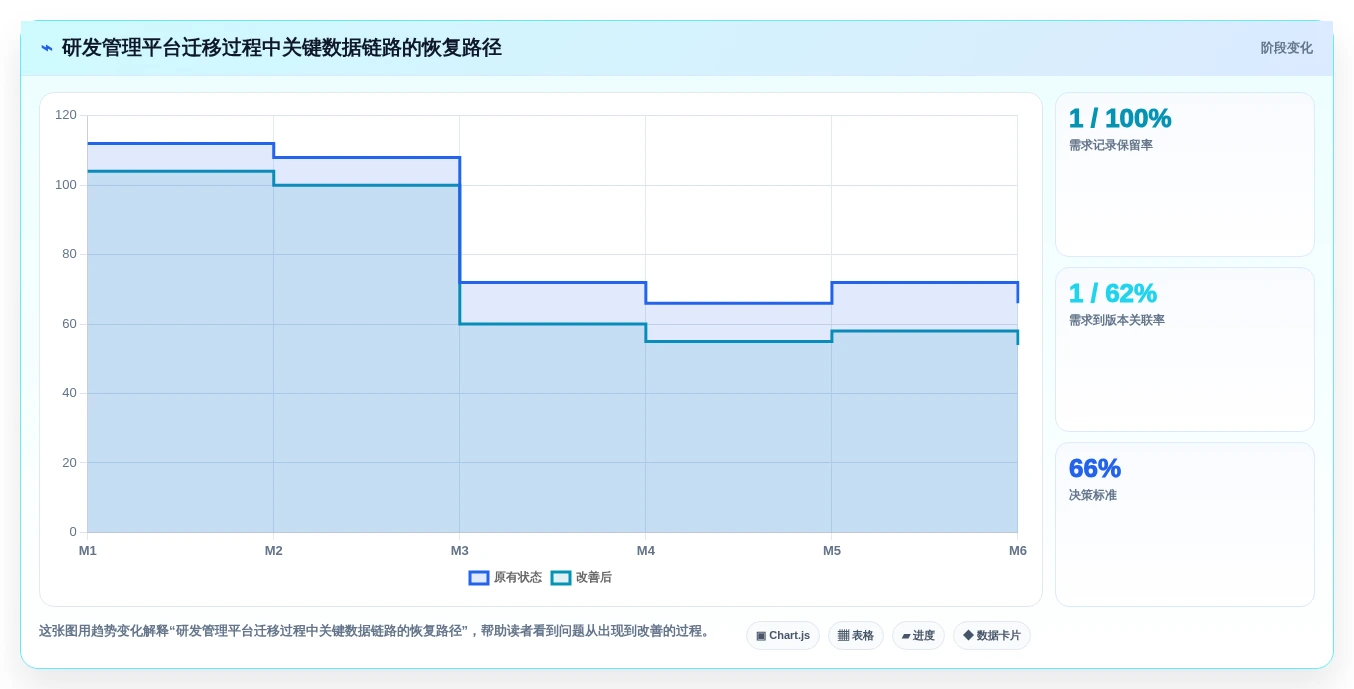This screenshot has height=689, width=1354.
Task: Toggle the 改善后 legend swatch
Action: click(x=561, y=578)
